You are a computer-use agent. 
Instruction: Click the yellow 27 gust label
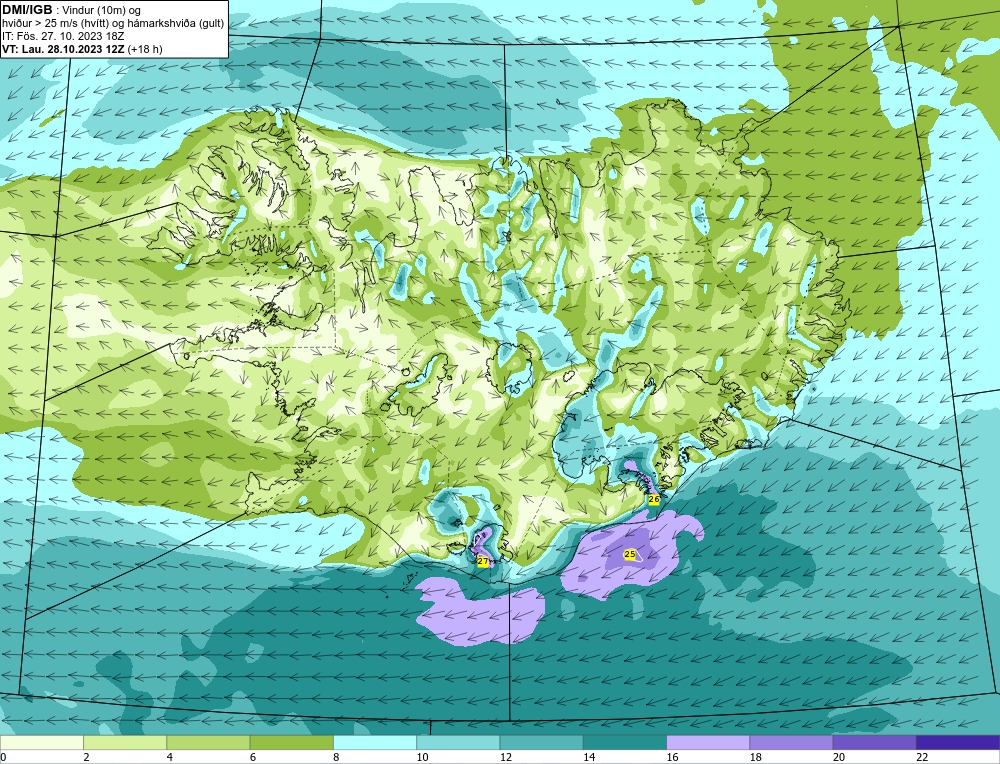[x=483, y=562]
